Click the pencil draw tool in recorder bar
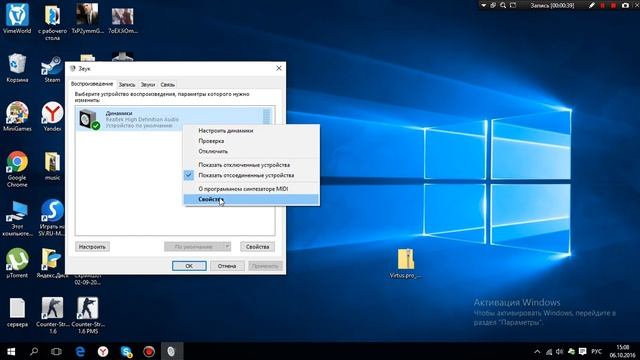 [591, 5]
